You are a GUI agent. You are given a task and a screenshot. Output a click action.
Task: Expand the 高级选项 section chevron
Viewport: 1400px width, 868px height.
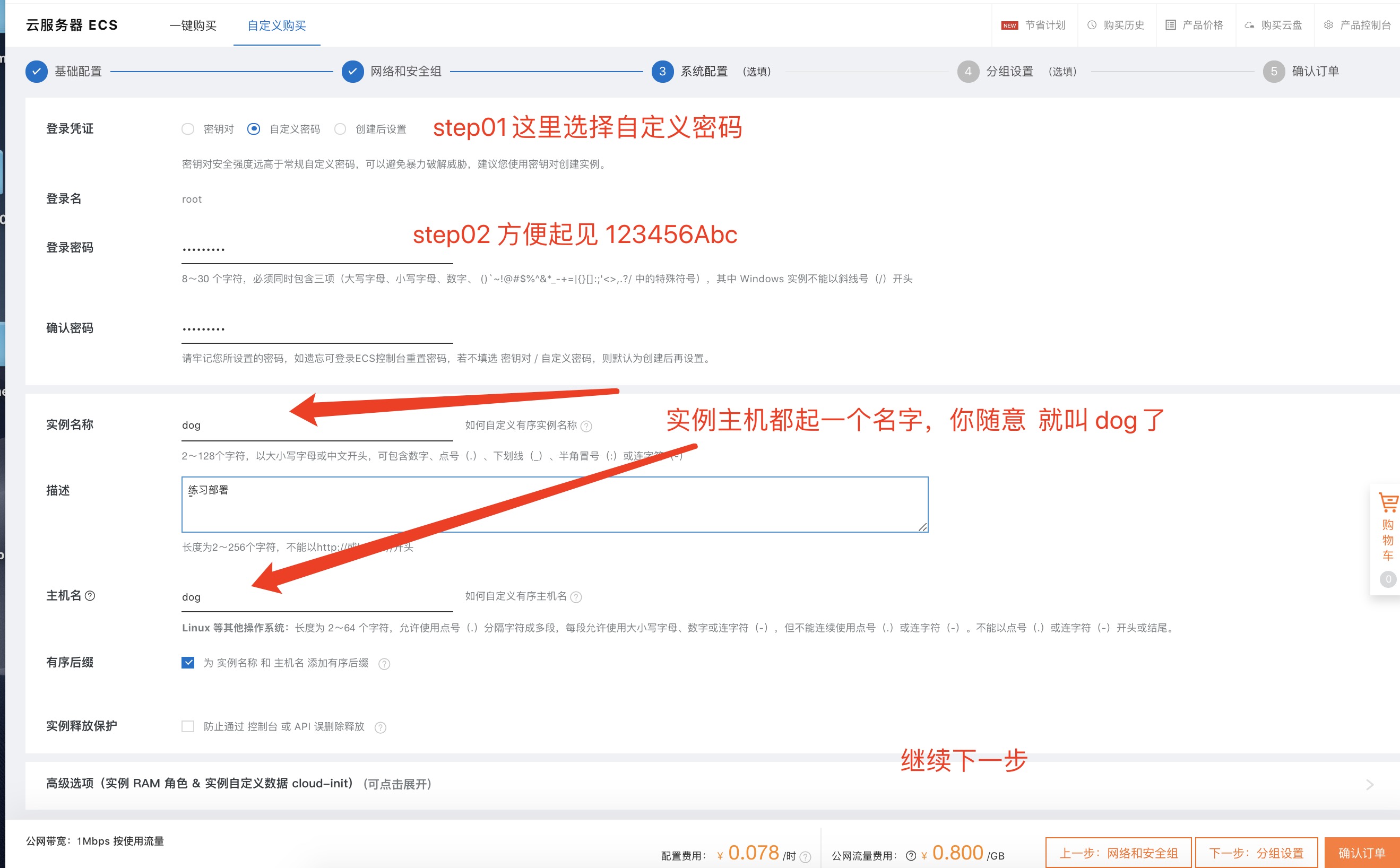1370,784
